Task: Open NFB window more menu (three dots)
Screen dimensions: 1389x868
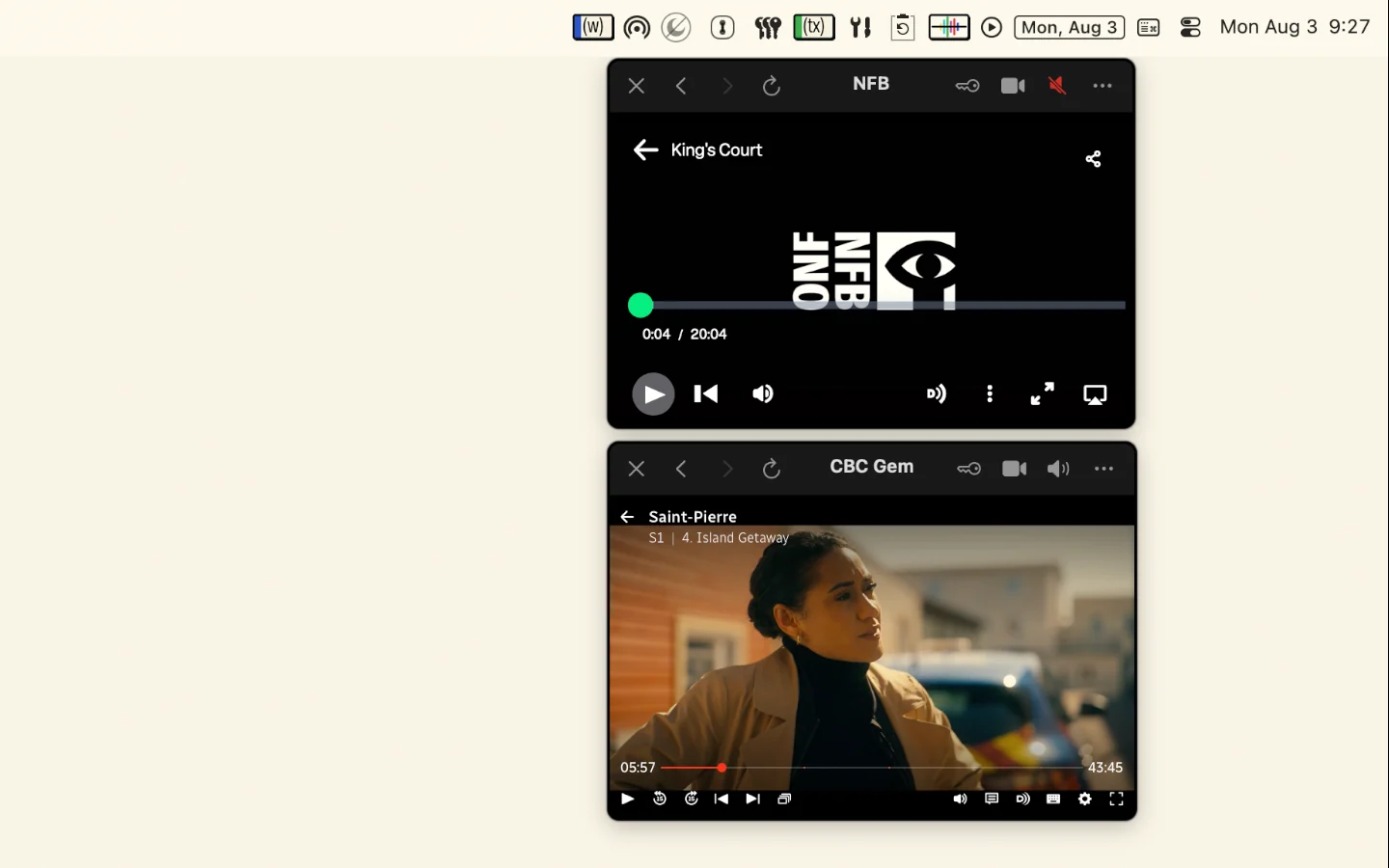Action: (1103, 86)
